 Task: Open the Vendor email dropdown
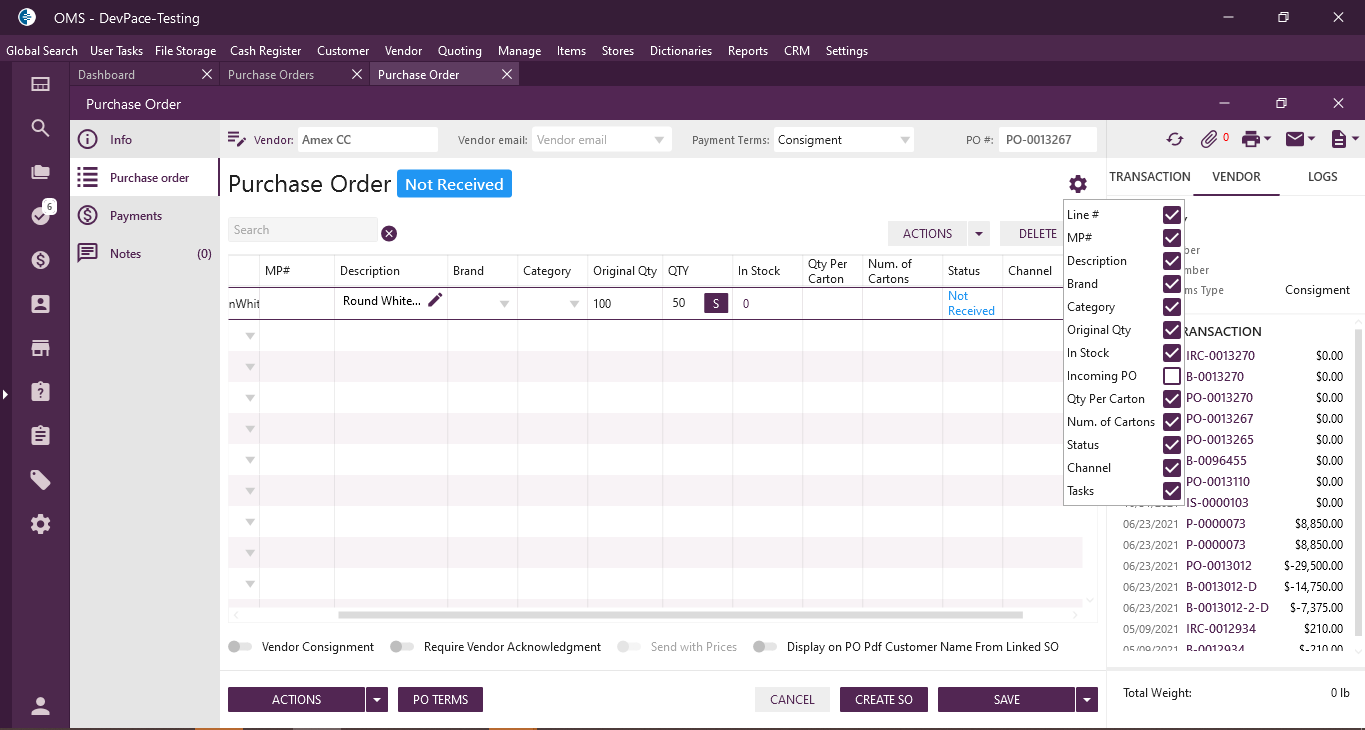tap(658, 140)
